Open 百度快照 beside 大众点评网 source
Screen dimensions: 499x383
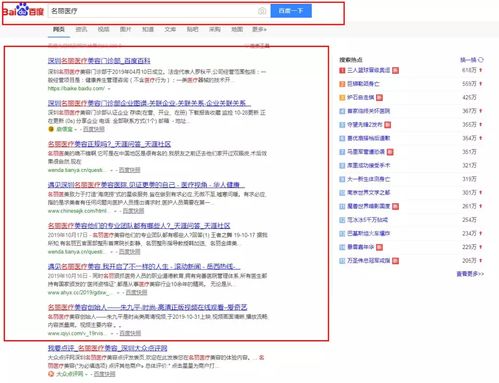pyautogui.click(x=104, y=374)
